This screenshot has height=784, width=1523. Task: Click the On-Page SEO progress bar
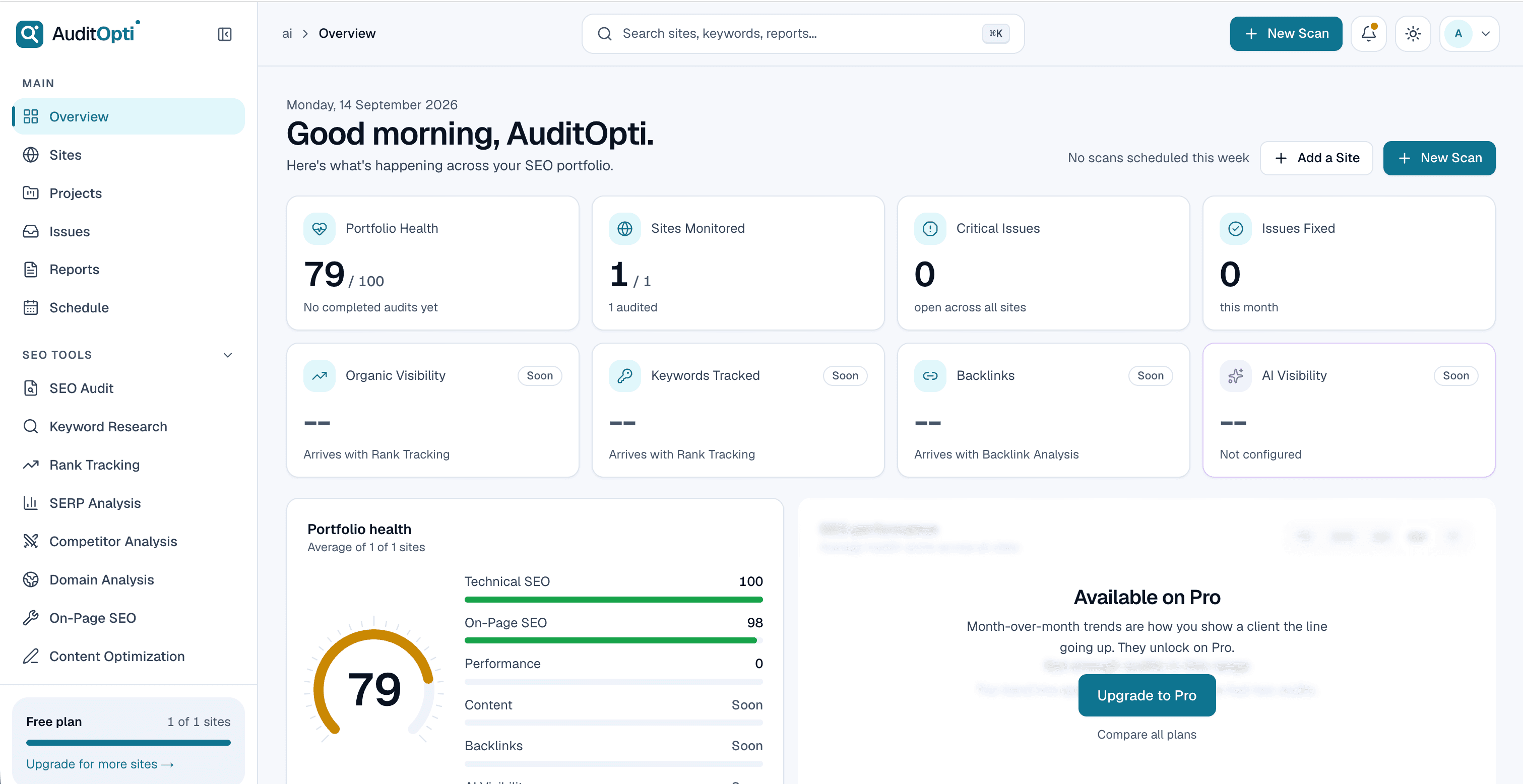click(x=614, y=640)
